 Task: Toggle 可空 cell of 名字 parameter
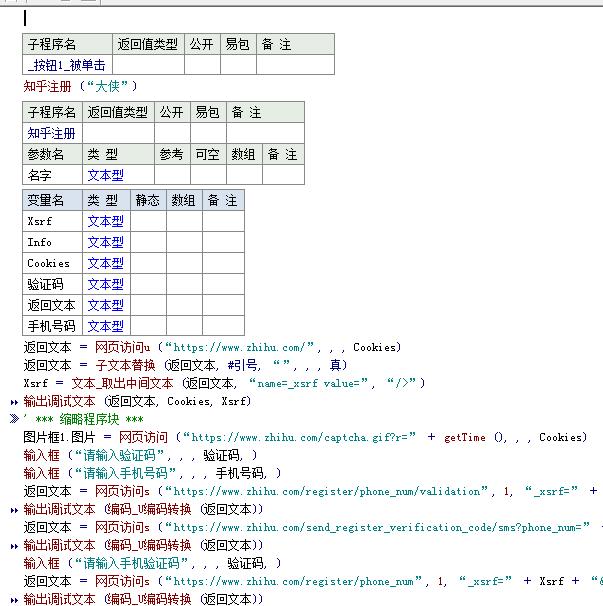tap(208, 175)
